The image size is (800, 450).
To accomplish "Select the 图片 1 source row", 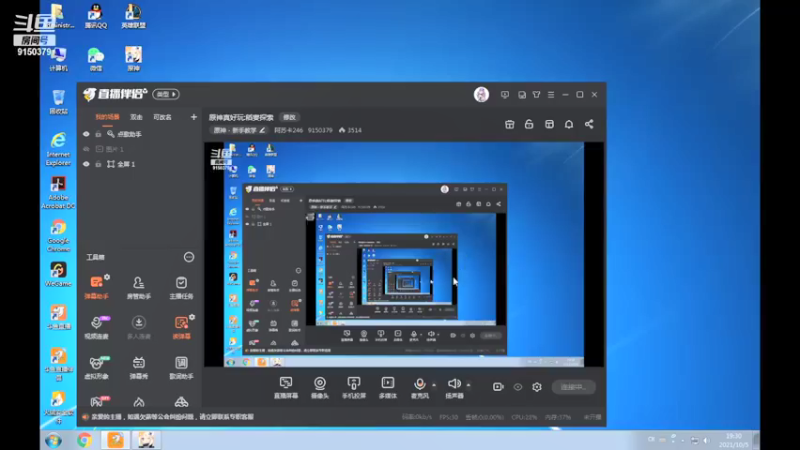I will (139, 149).
